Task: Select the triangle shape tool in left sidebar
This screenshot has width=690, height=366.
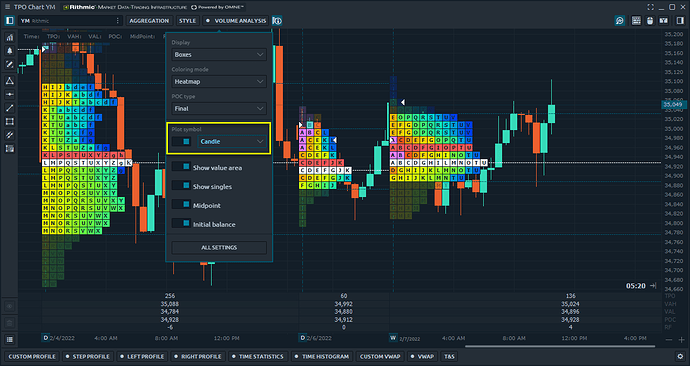Action: [9, 81]
